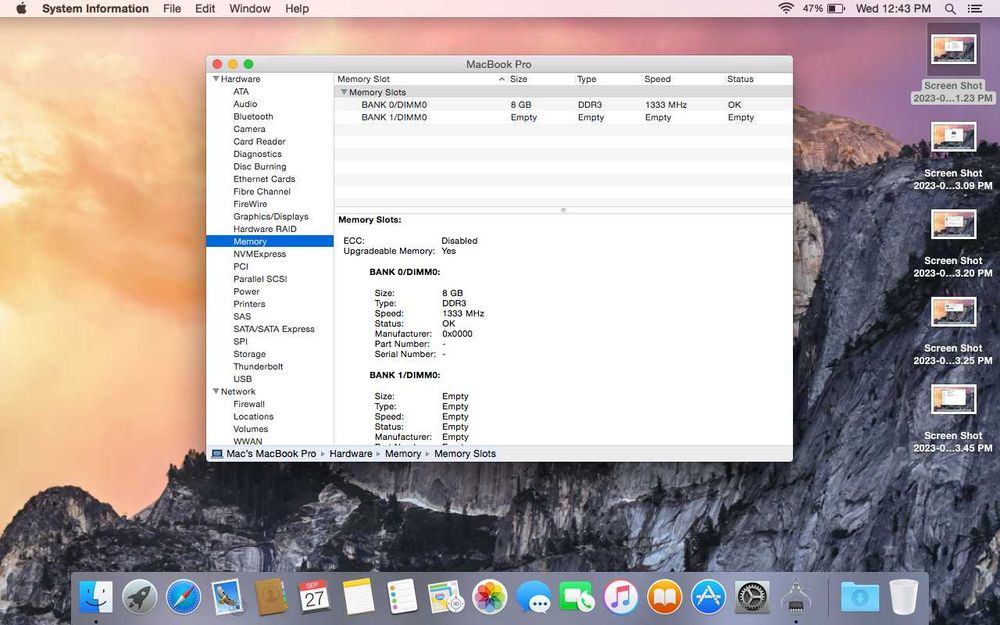Open iBooks orange book icon
Image resolution: width=1000 pixels, height=625 pixels.
point(665,598)
